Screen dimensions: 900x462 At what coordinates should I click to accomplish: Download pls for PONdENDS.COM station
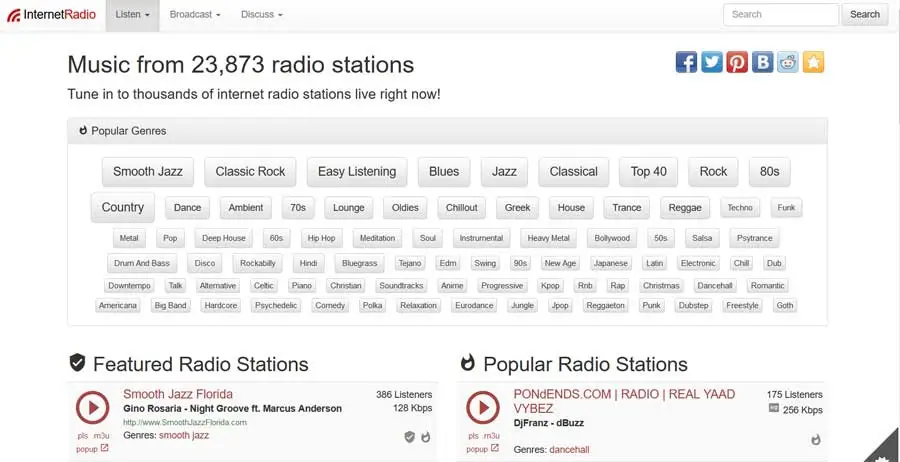pyautogui.click(x=472, y=436)
